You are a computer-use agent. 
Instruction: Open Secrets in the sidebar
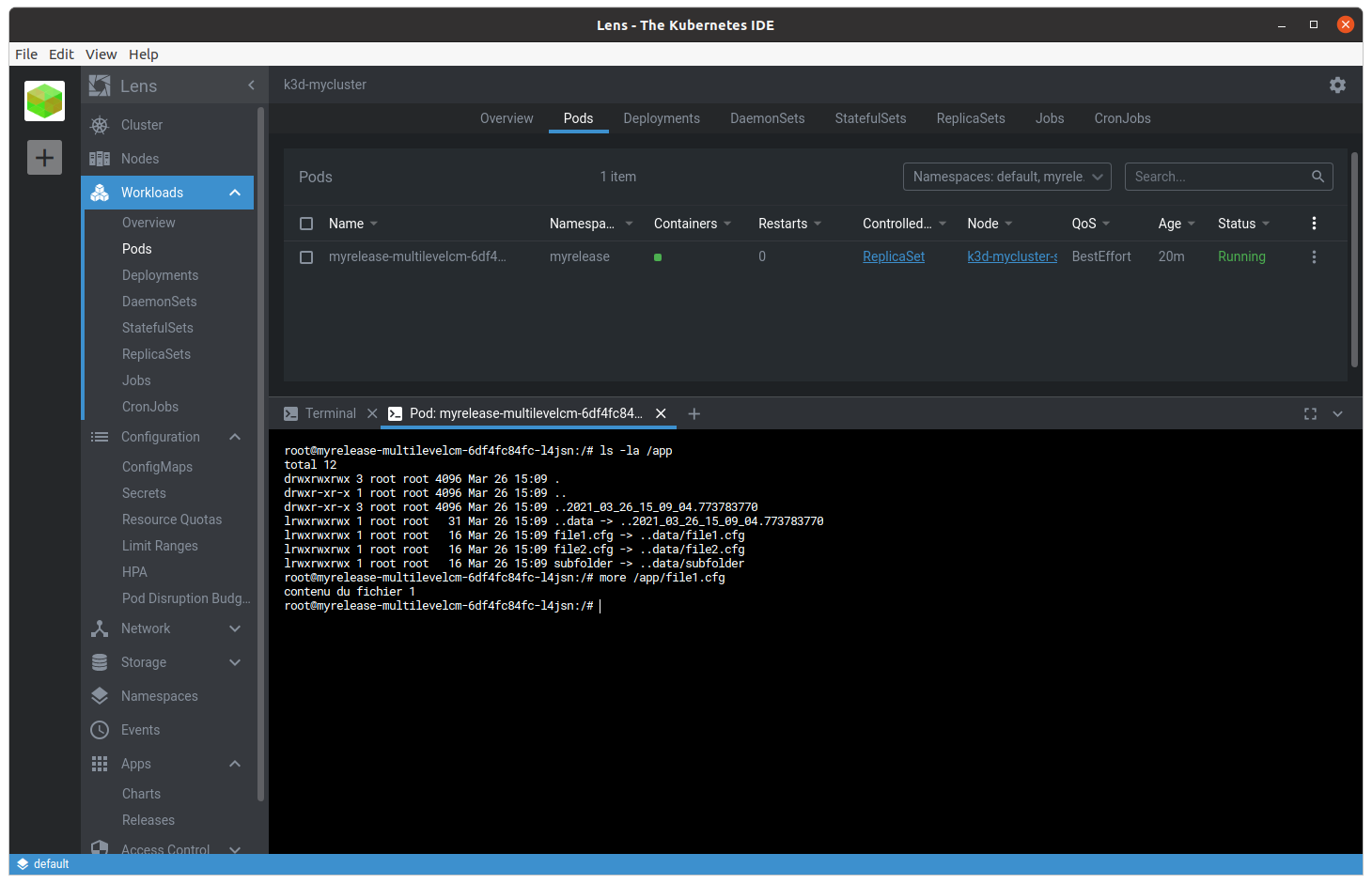pos(144,493)
